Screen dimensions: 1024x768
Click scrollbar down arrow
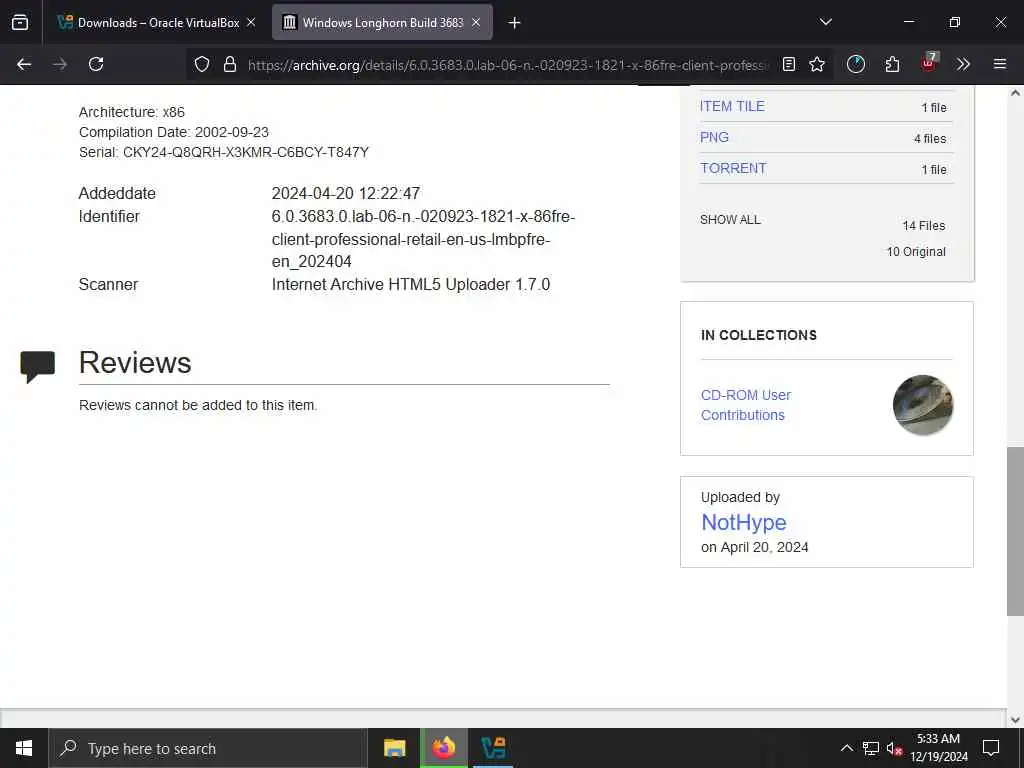tap(1015, 720)
